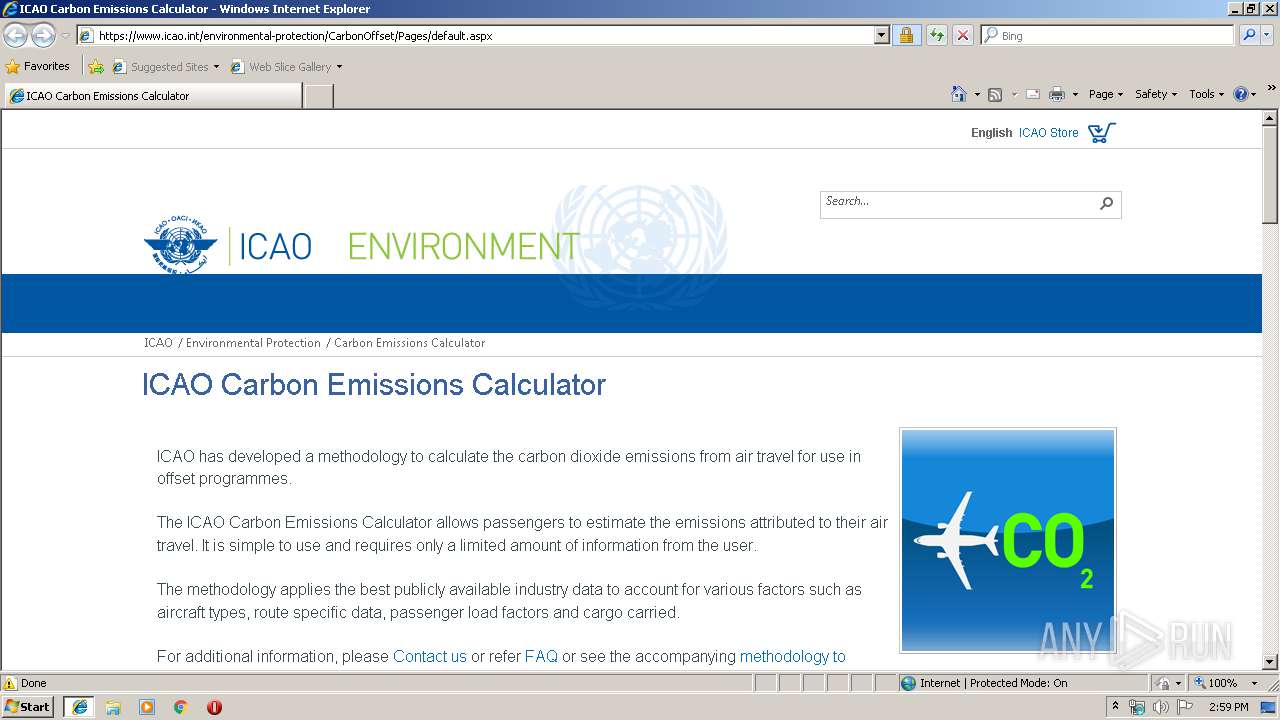This screenshot has width=1280, height=720.
Task: Click the Read Mail envelope icon
Action: coord(1033,94)
